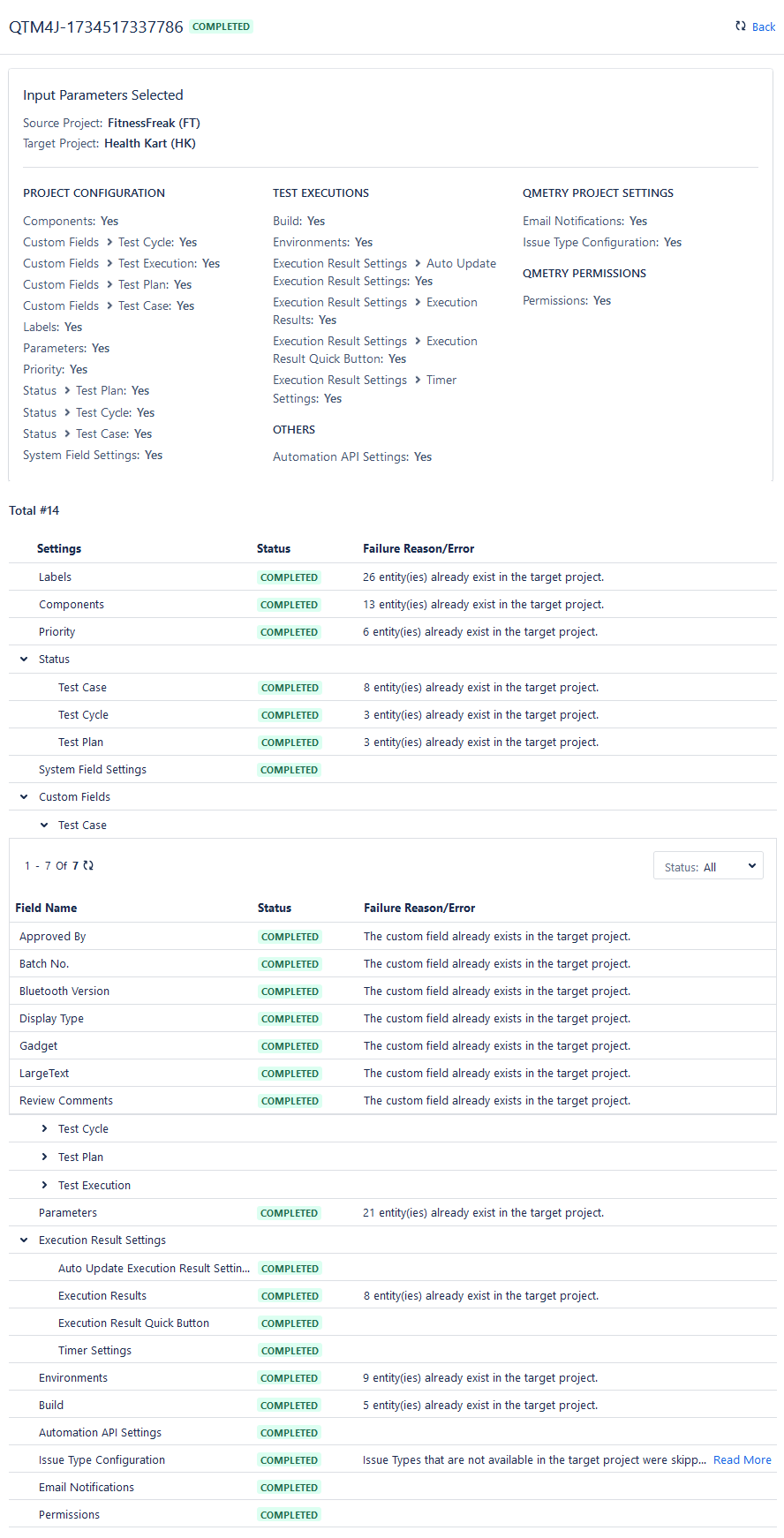
Task: Click the Back refresh icon
Action: click(740, 26)
